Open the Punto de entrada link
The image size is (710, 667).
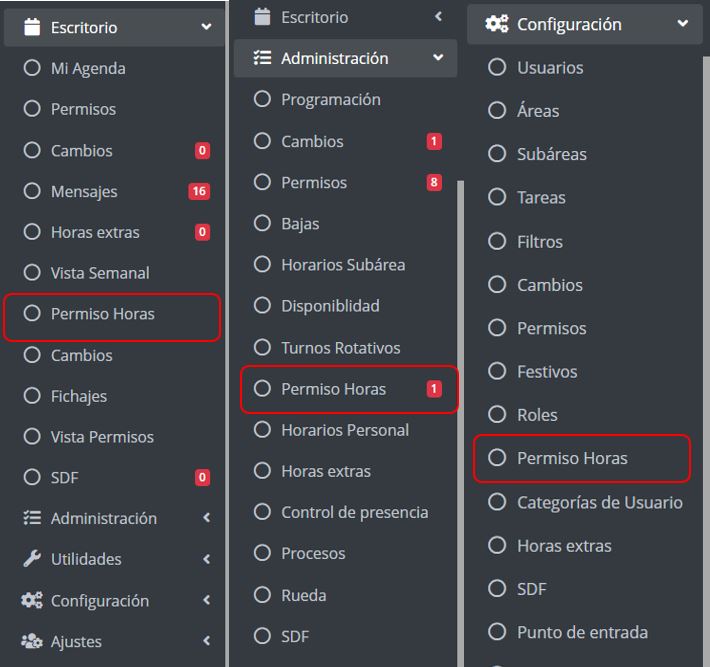pyautogui.click(x=582, y=632)
